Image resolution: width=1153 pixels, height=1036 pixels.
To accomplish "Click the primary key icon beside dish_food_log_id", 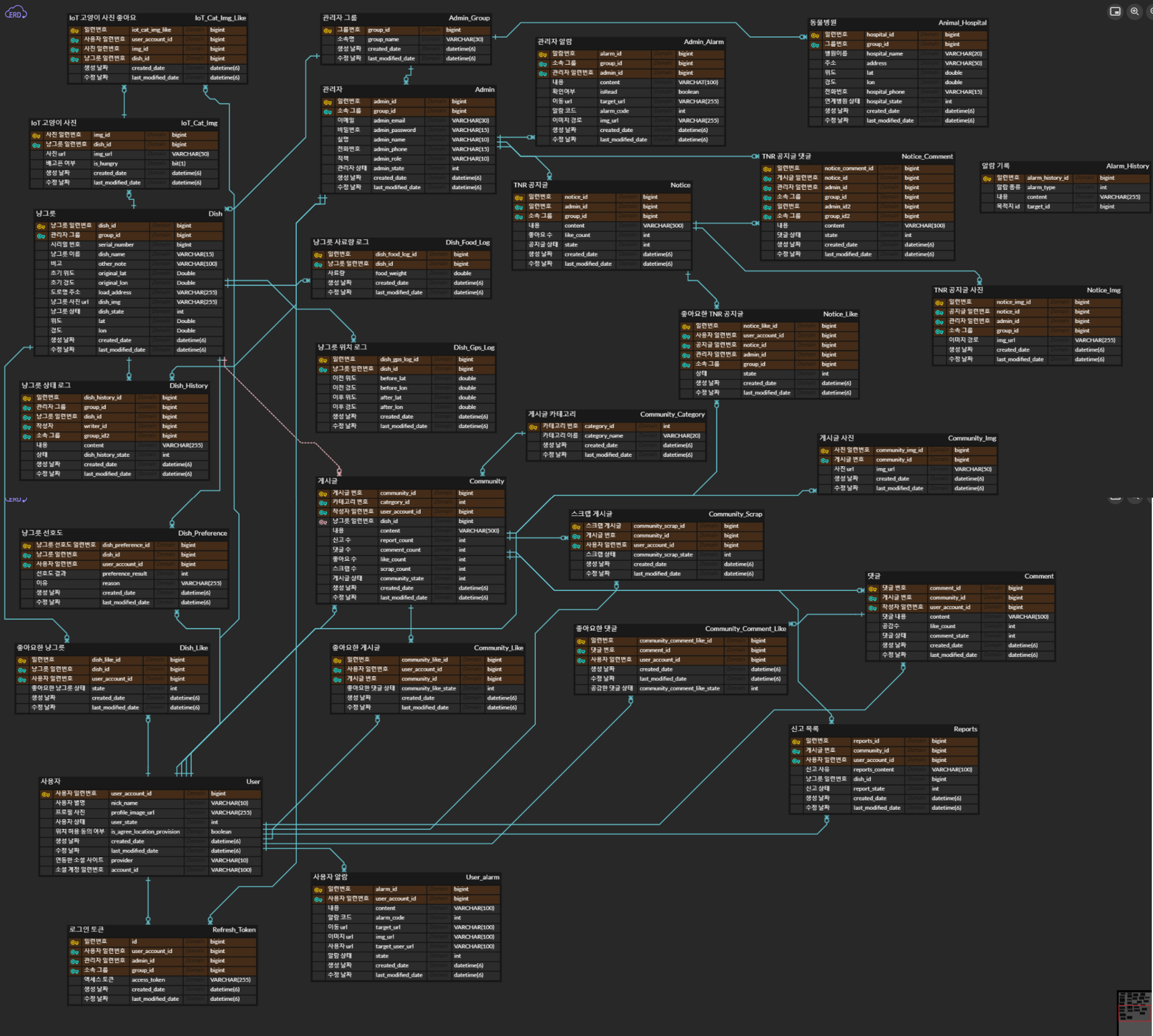I will coord(318,254).
